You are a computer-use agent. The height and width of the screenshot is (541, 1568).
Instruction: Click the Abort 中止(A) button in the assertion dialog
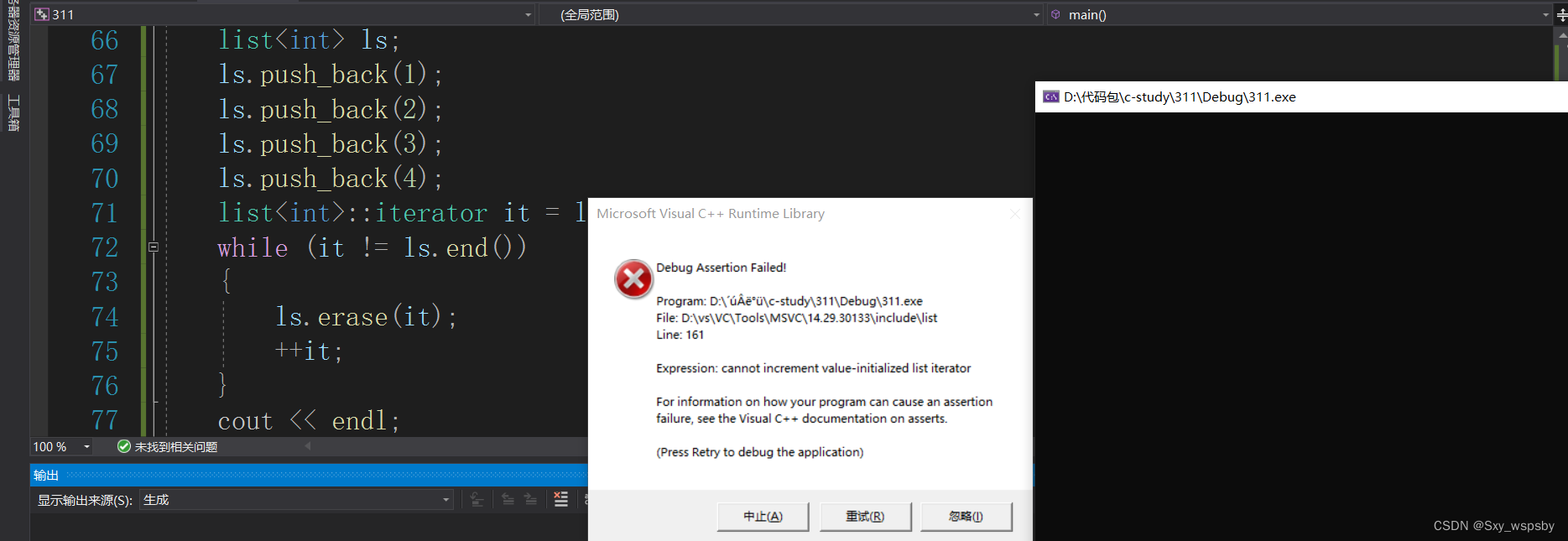point(763,517)
